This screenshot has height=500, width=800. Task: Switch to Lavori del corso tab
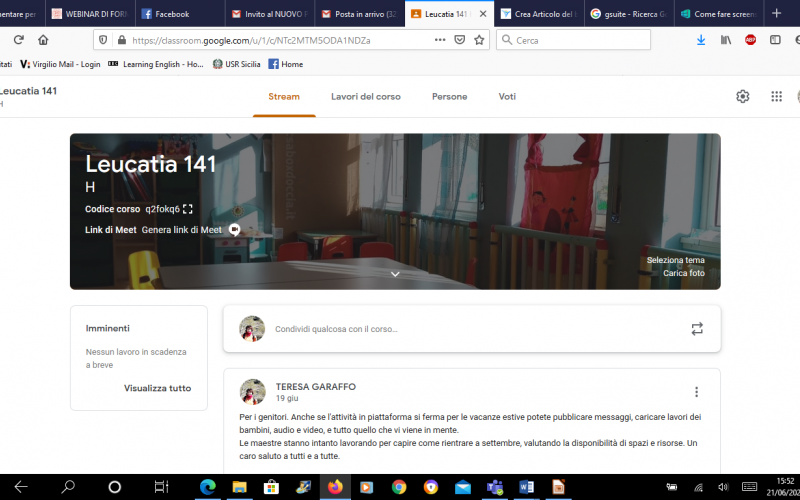366,96
